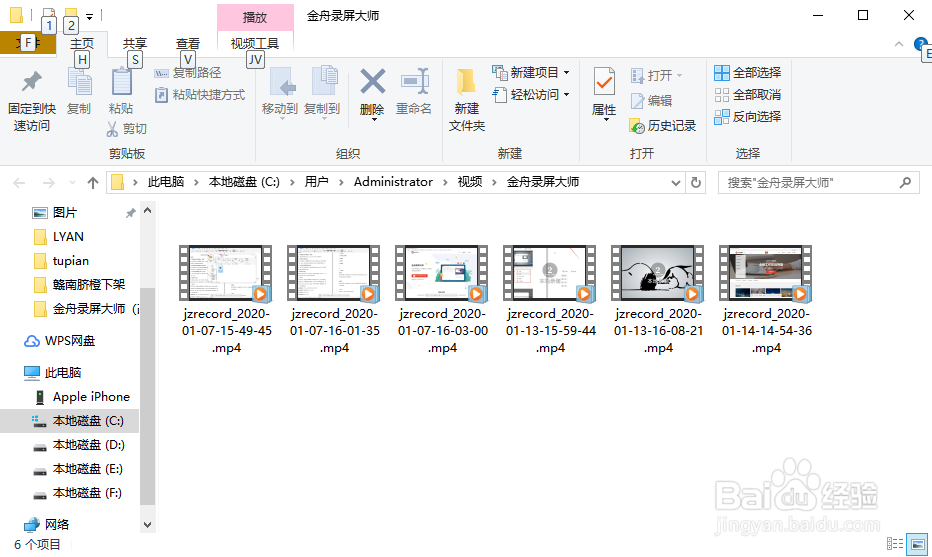Screen dimensions: 932x557
Task: Click Select All (全部选择)
Action: tap(747, 73)
